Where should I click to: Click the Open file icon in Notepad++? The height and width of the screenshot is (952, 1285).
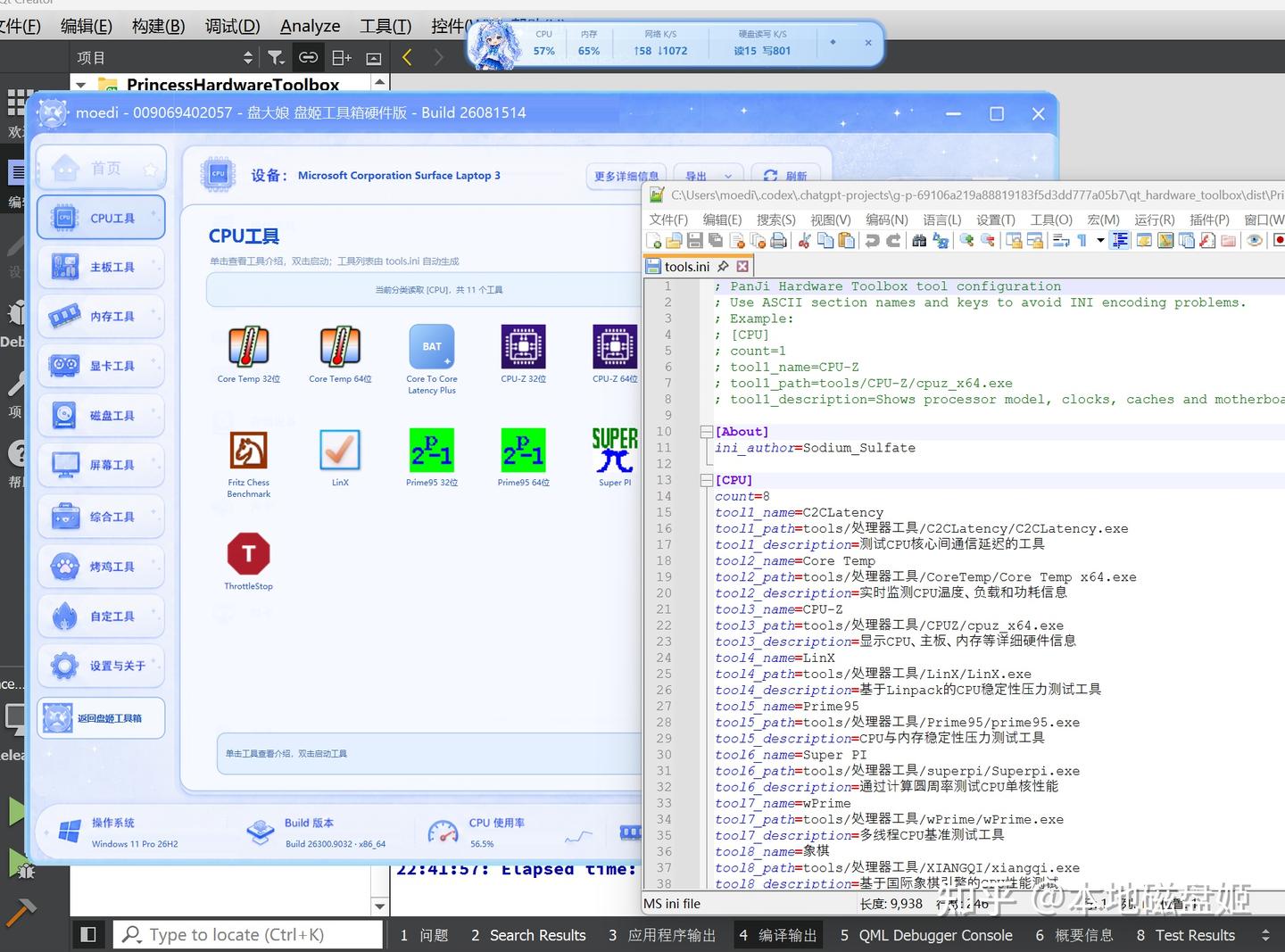[675, 240]
